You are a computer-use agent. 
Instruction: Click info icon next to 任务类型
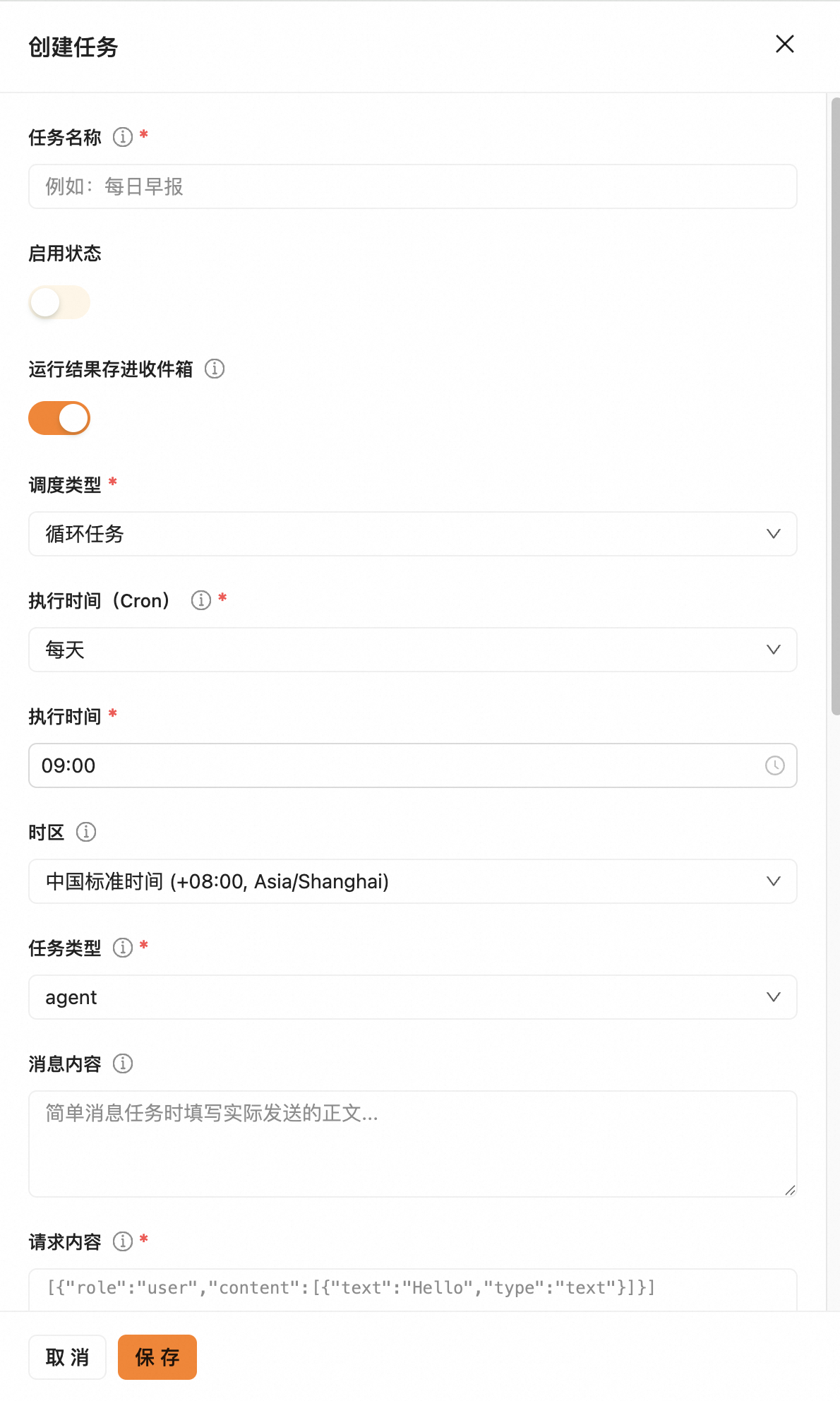(x=123, y=948)
